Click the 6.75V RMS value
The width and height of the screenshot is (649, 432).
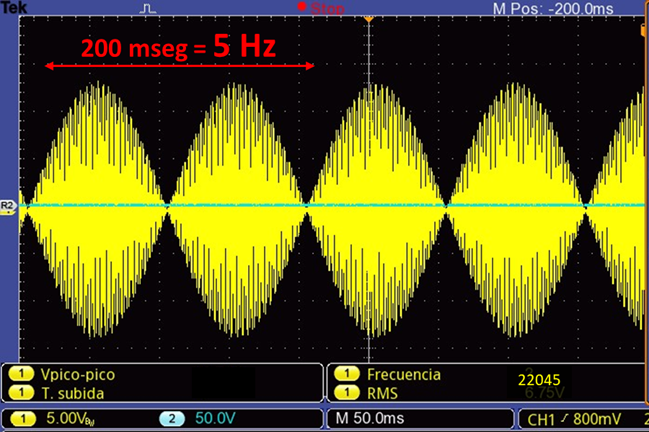tap(545, 393)
